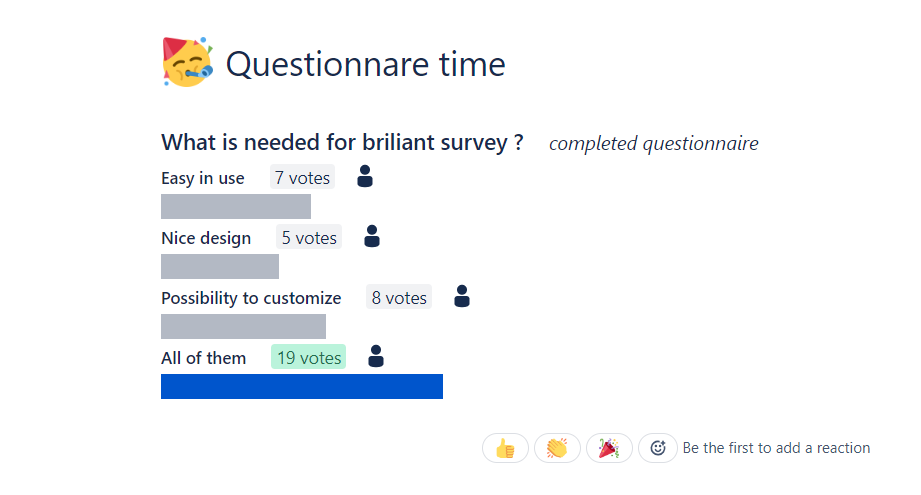Add the clapping hands reaction
Image resolution: width=921 pixels, height=495 pixels.
(557, 449)
